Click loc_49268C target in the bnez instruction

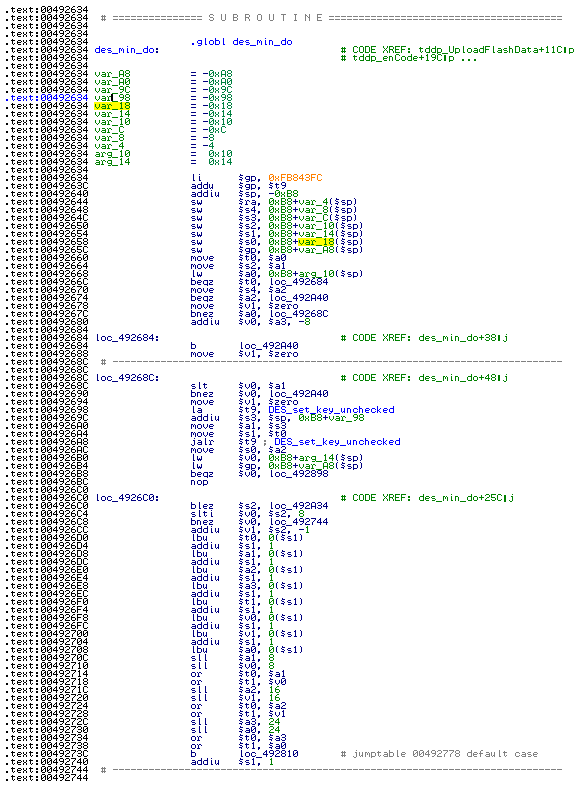coord(299,314)
